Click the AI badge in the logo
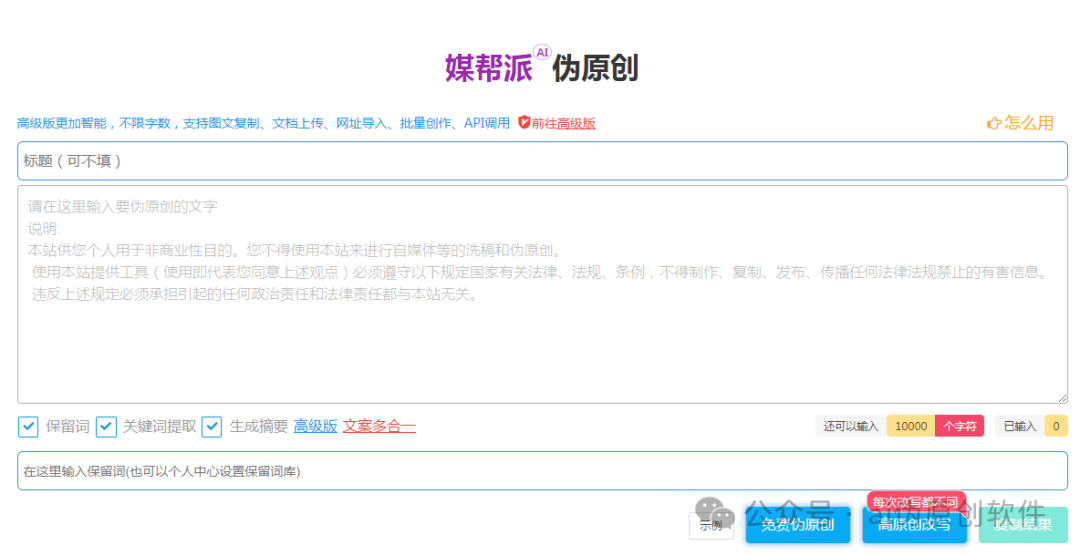1080x556 pixels. (542, 52)
